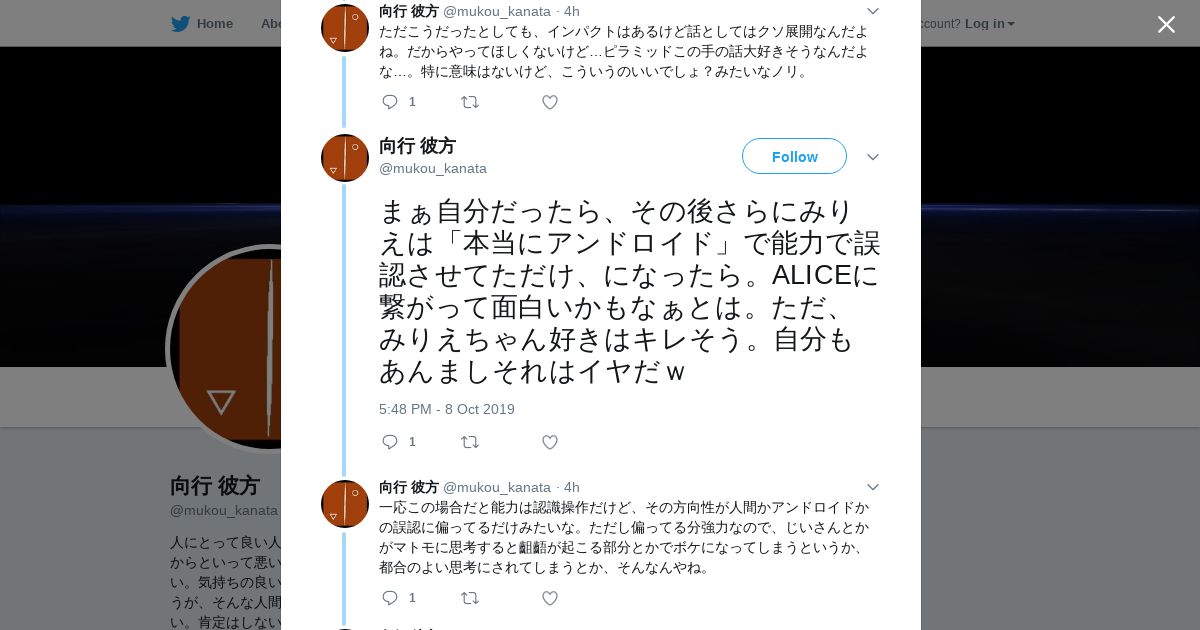Reply to the top tweet in thread

pos(390,102)
